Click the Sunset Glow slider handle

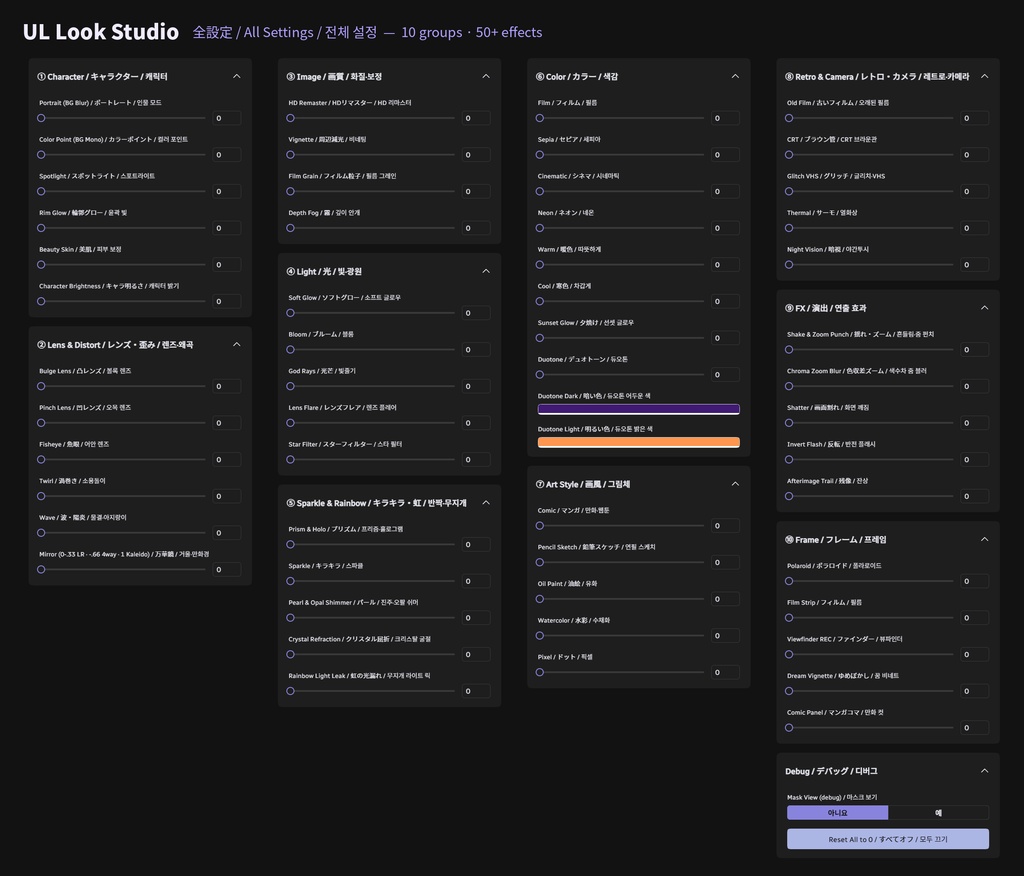tap(540, 338)
